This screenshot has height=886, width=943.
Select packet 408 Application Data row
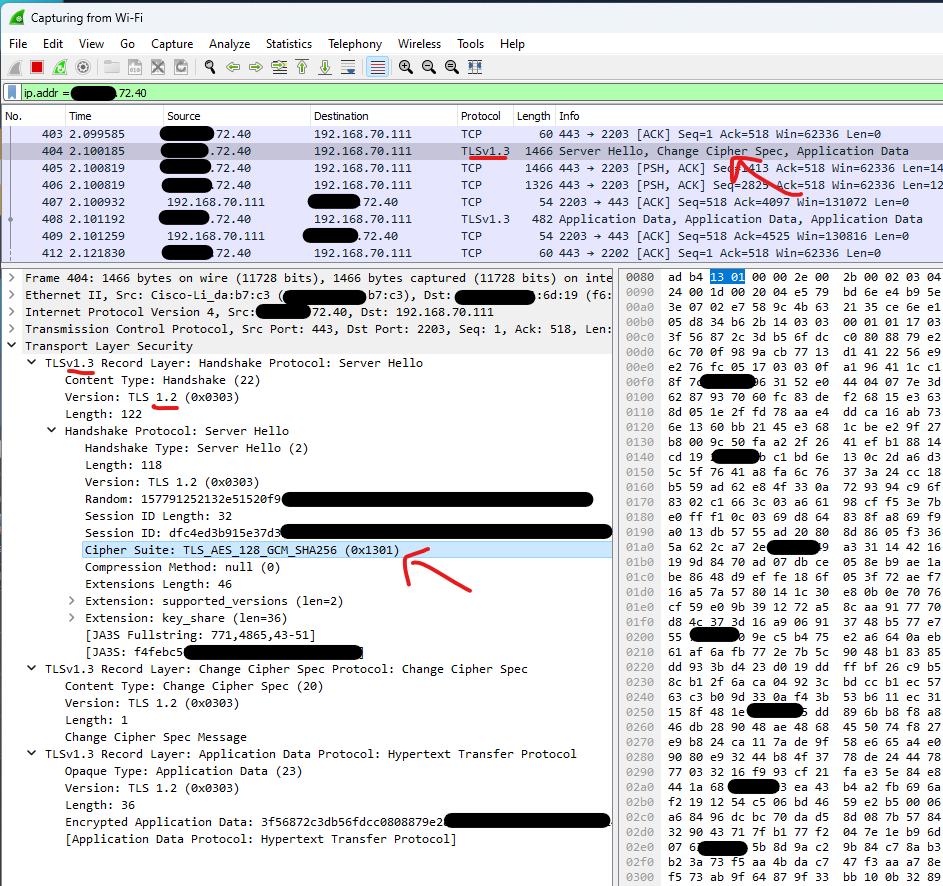point(472,219)
